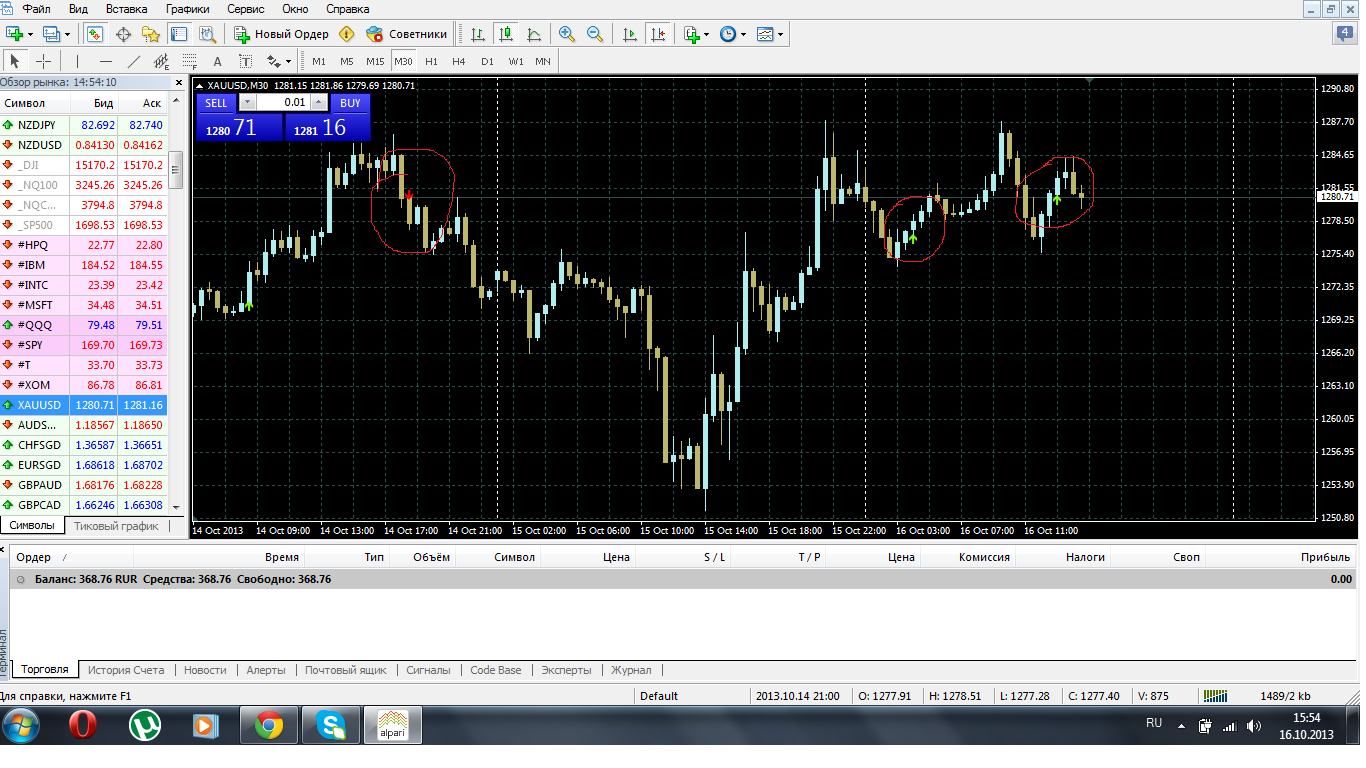Viewport: 1366px width, 768px height.
Task: Click the BUY button on the chart
Action: [350, 102]
